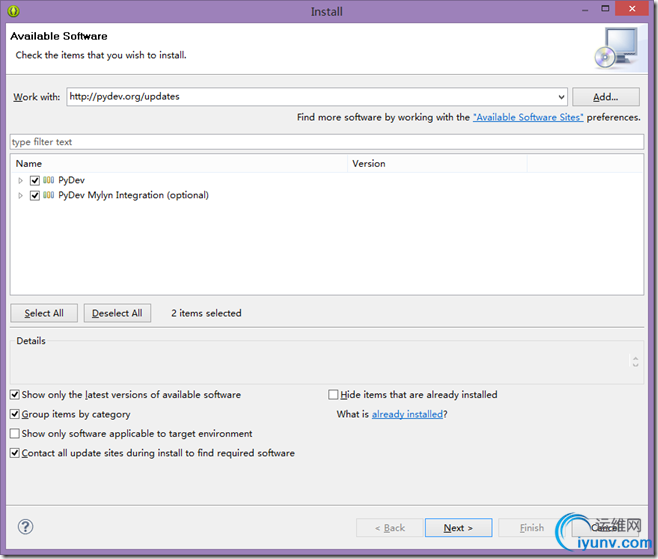Select PyDev Mylyn Integration (optional) row text
The width and height of the screenshot is (658, 559).
[133, 196]
